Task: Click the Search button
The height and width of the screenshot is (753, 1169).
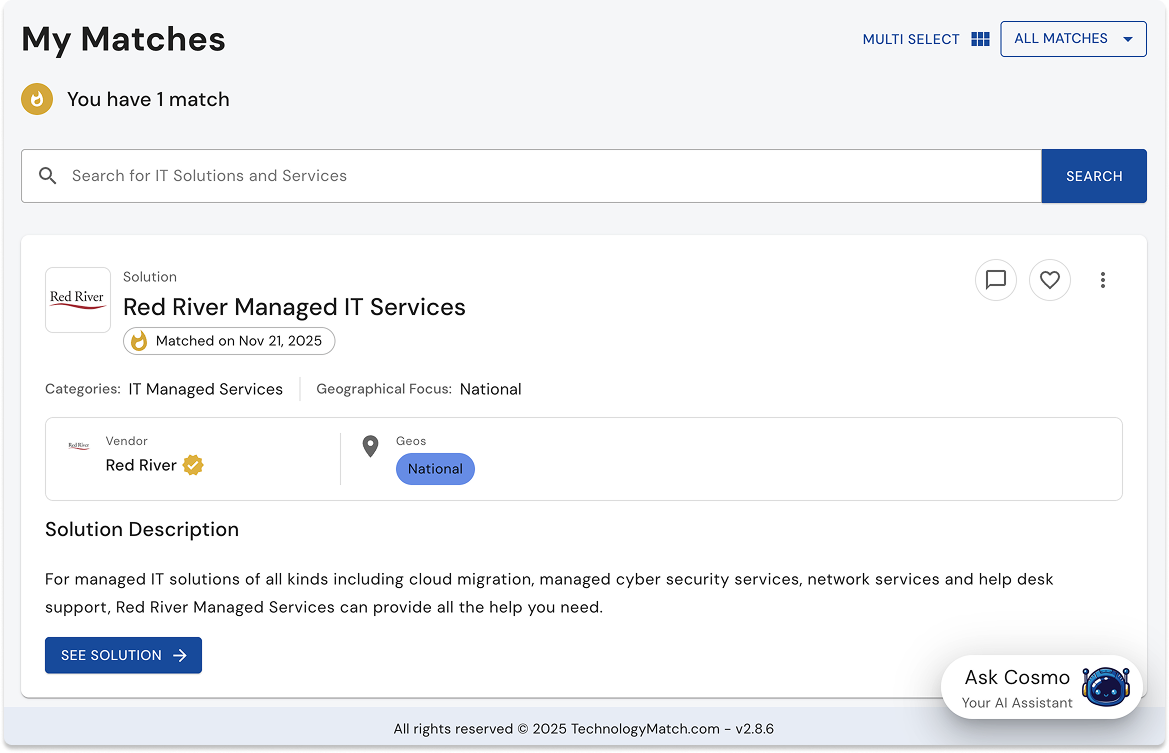Action: coord(1094,176)
